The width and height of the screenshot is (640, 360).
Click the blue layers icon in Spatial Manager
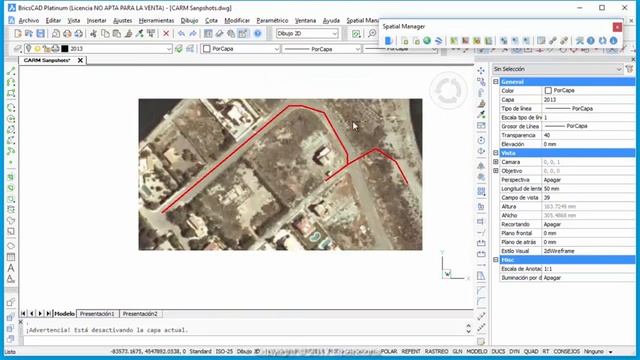coord(438,40)
